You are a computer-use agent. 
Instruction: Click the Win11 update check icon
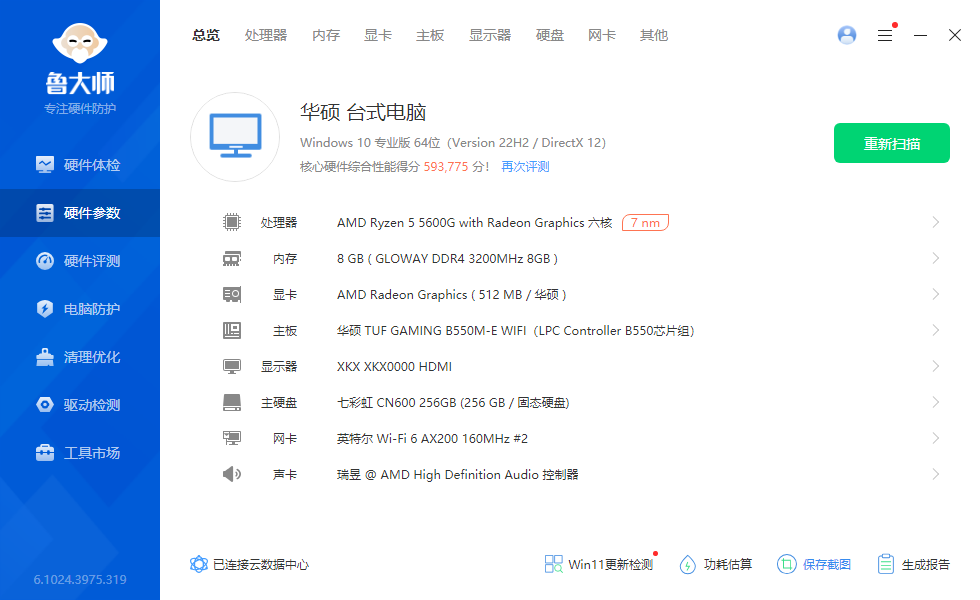[554, 564]
